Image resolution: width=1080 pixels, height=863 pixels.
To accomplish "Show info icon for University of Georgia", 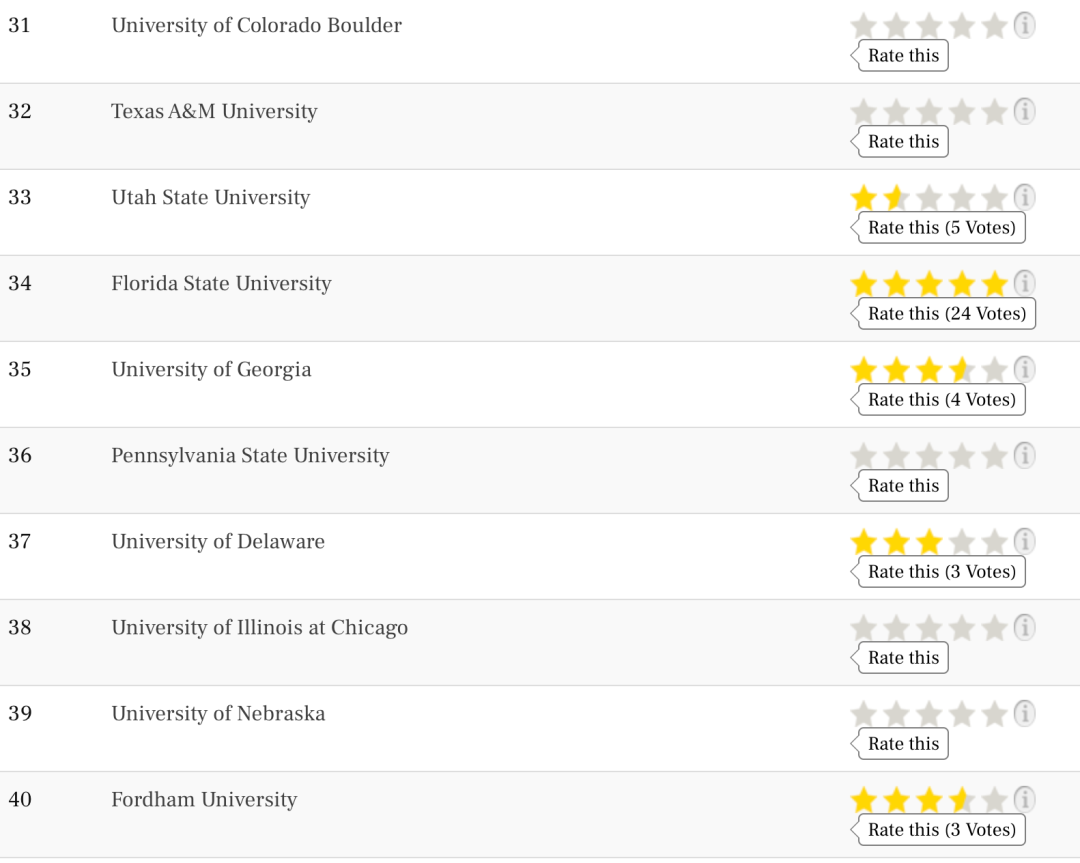I will coord(1024,370).
